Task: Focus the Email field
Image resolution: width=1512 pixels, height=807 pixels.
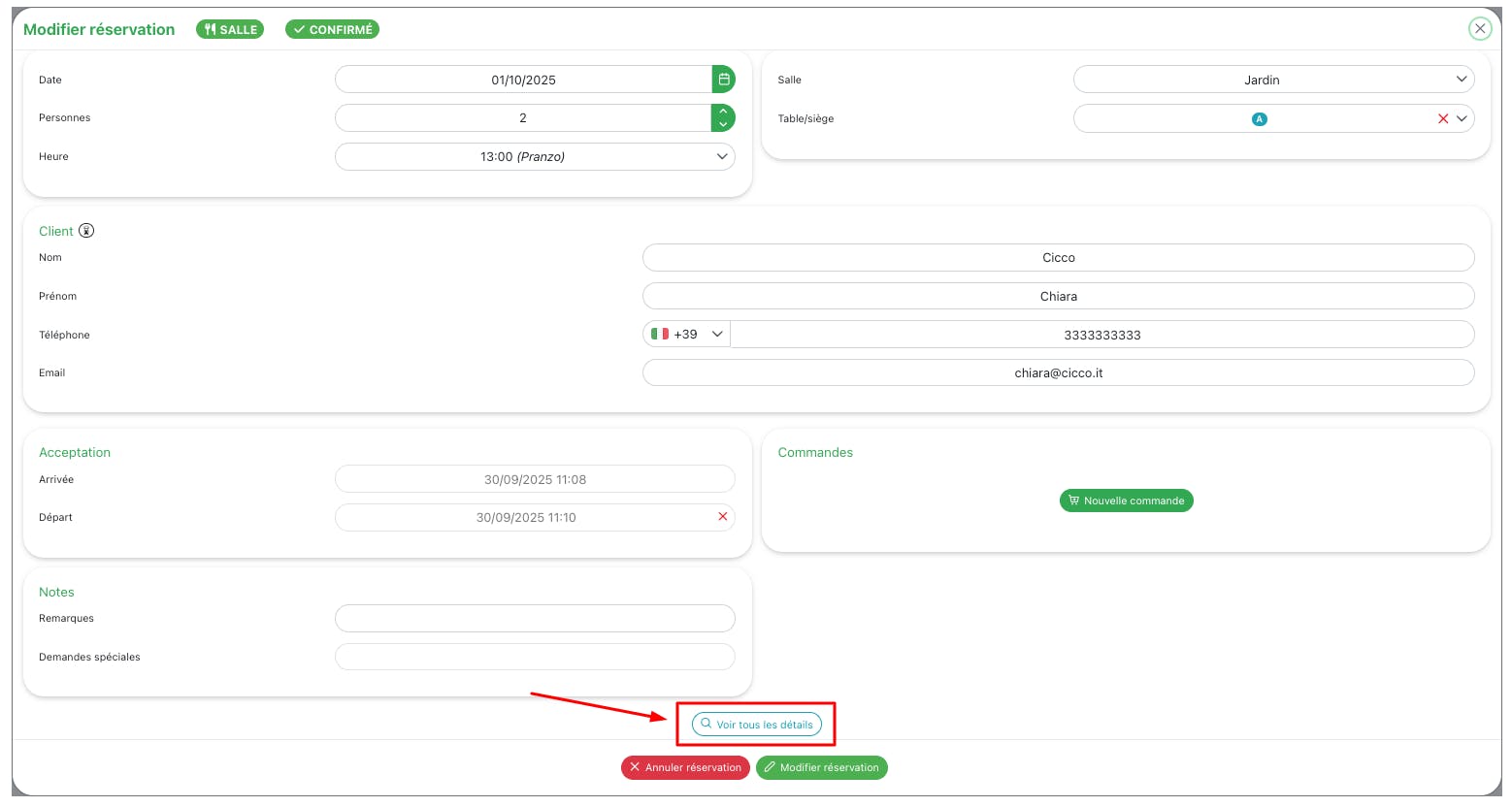Action: [1058, 372]
